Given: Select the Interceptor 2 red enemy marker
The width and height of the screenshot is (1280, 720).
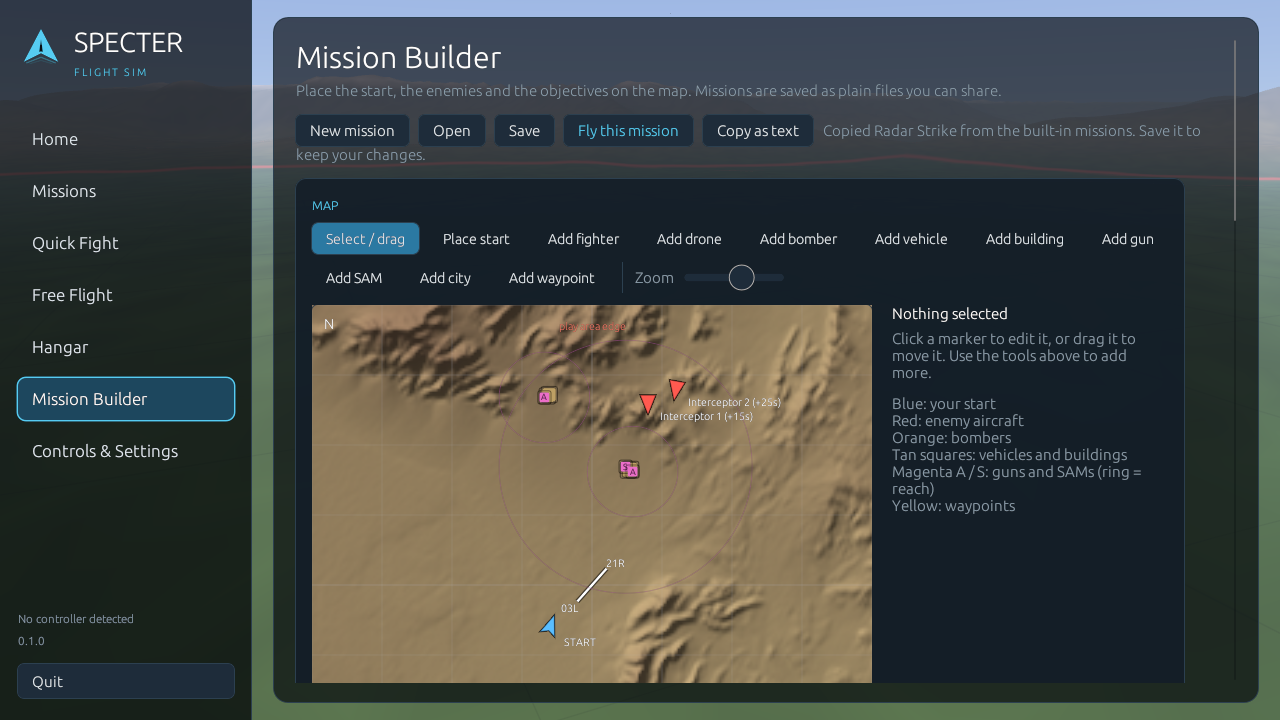Looking at the screenshot, I should coord(677,389).
